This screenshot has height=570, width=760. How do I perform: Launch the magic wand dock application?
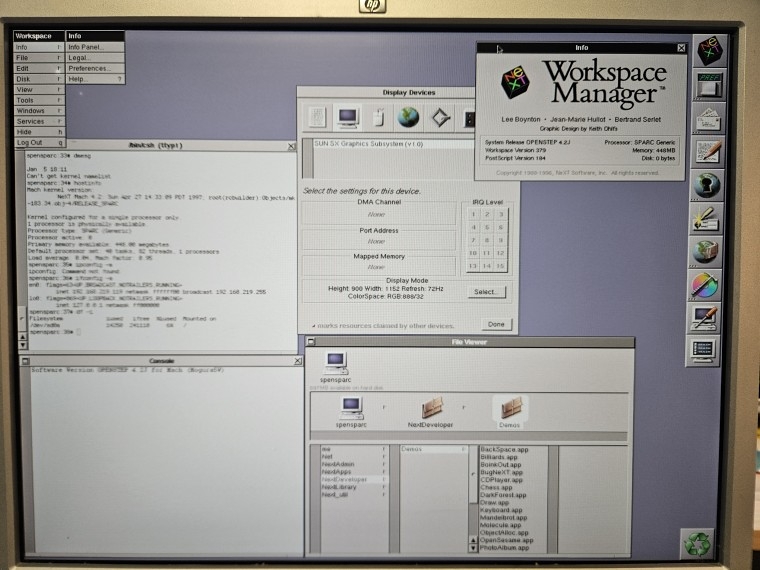[706, 219]
